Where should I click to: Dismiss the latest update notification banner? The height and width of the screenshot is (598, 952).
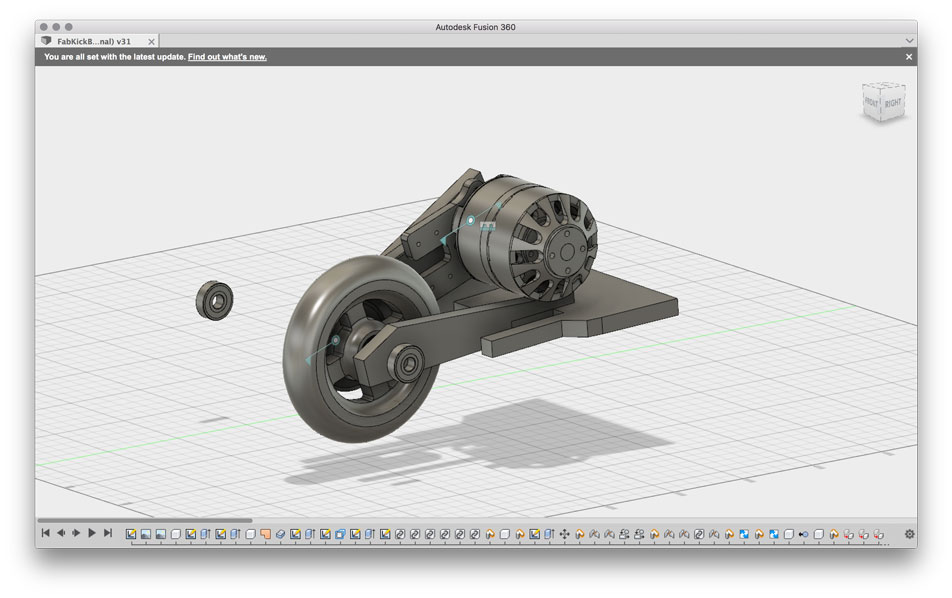coord(909,57)
